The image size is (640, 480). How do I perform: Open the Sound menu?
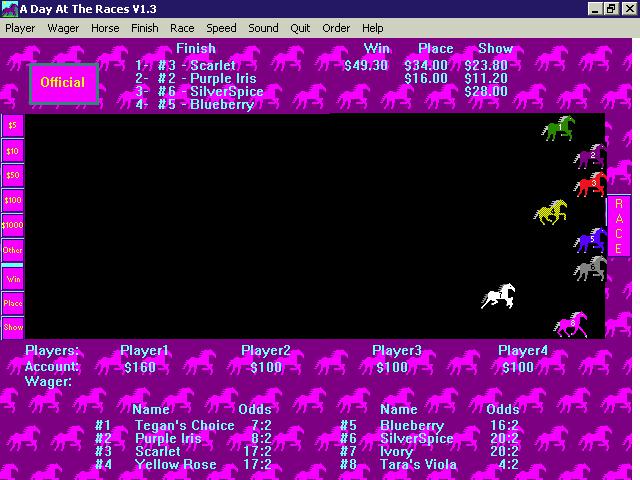coord(263,28)
